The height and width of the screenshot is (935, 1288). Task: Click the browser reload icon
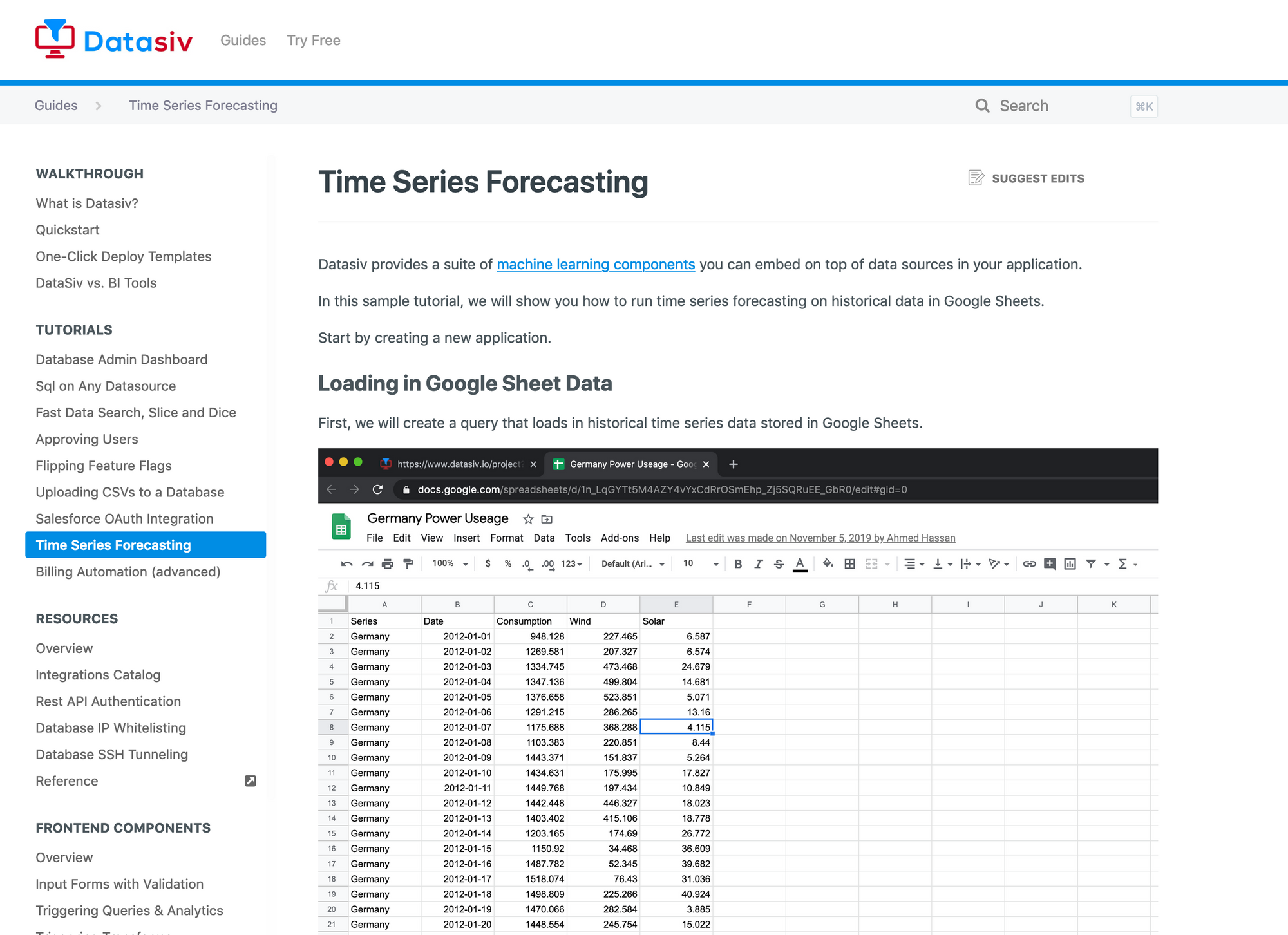(x=378, y=489)
